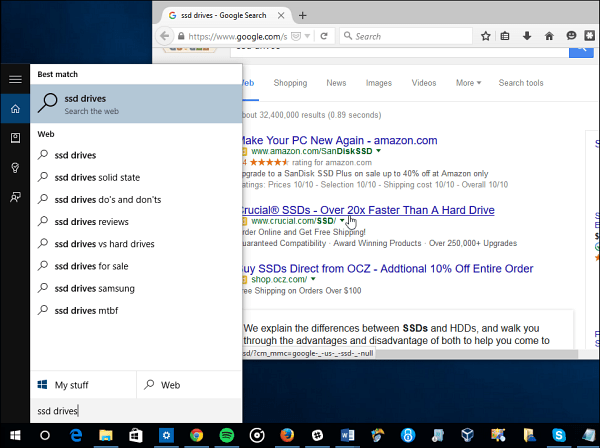600x448 pixels.
Task: Click 'My stuff' search filter
Action: coord(83,384)
